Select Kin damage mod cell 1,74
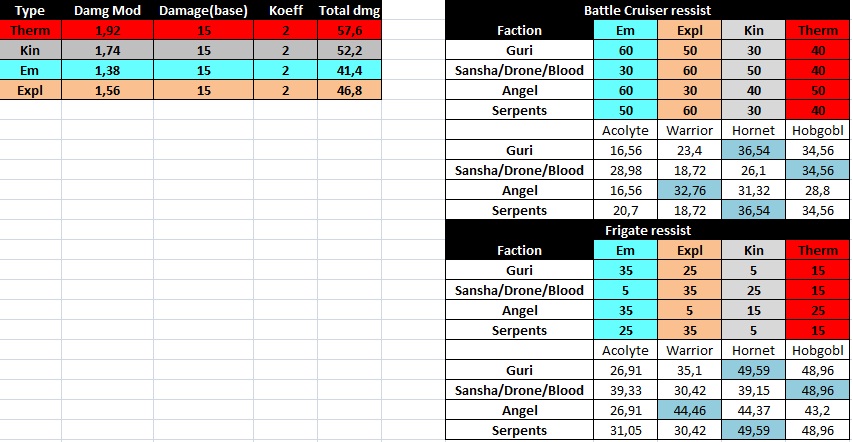852x442 pixels. pyautogui.click(x=108, y=51)
